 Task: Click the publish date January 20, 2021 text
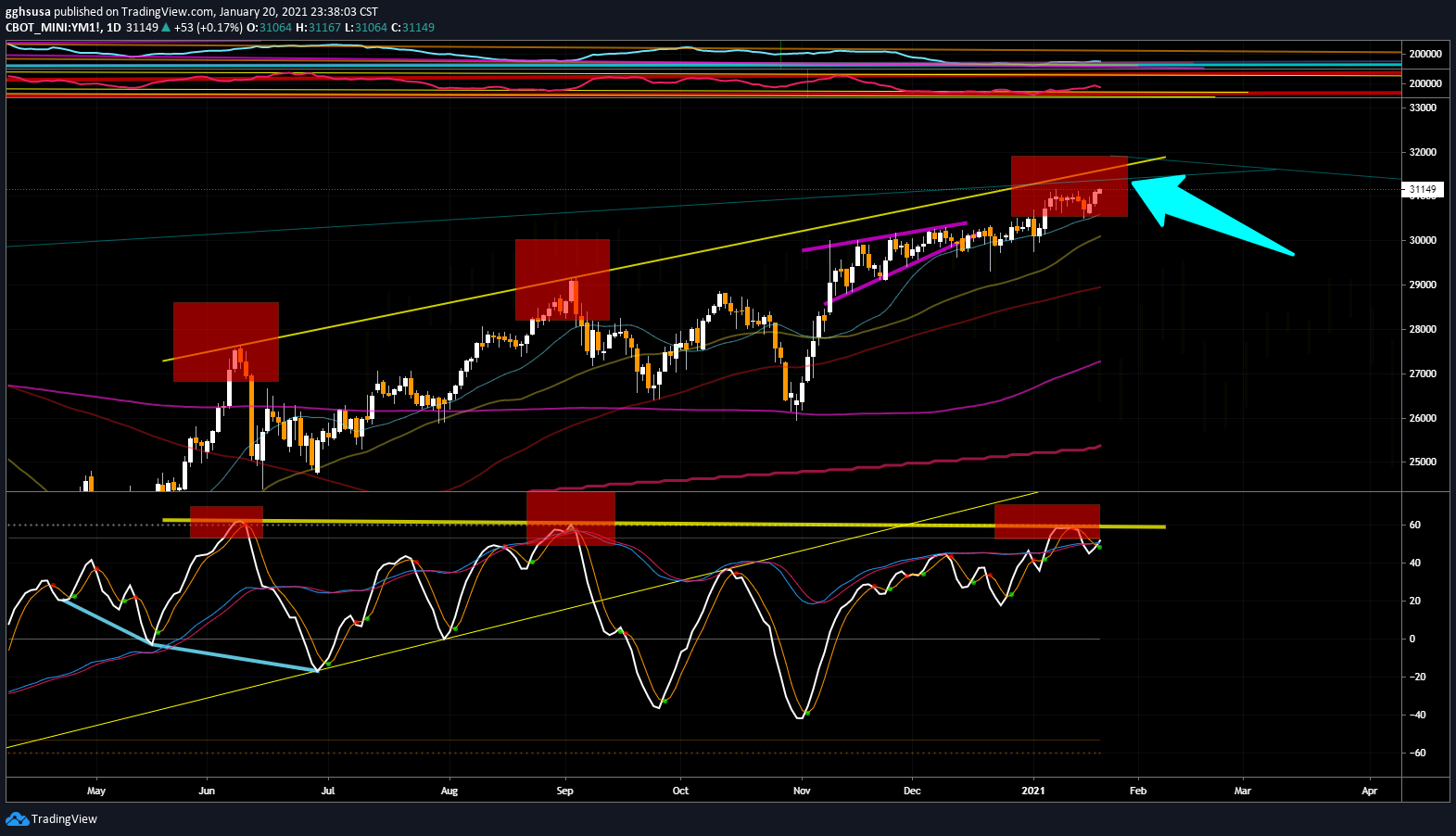[264, 12]
